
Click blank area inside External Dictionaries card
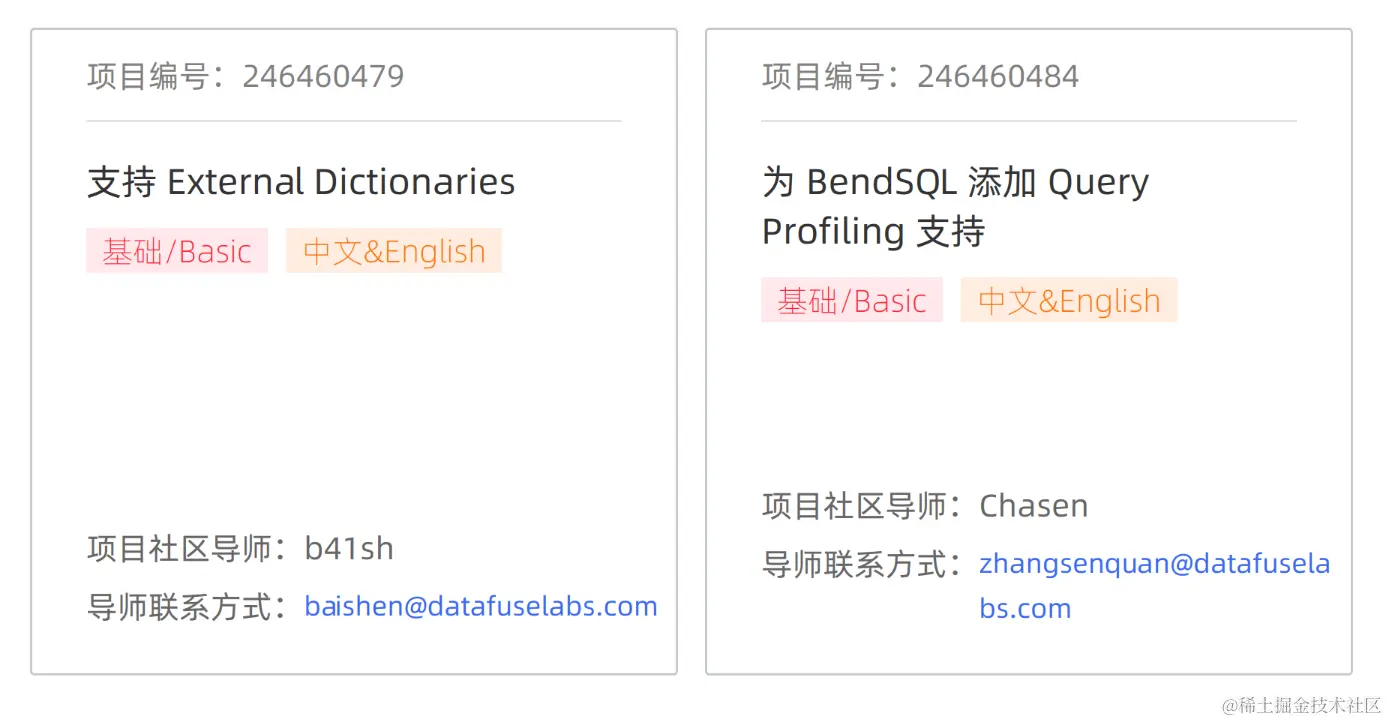(354, 400)
